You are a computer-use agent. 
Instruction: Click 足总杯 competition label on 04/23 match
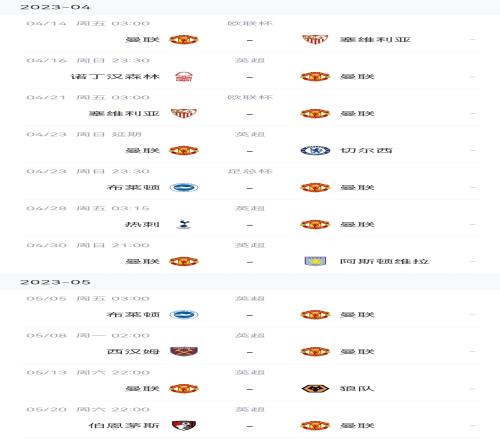250,172
